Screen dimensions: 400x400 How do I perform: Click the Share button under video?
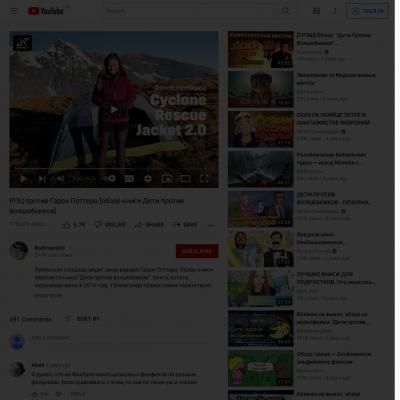click(x=149, y=225)
